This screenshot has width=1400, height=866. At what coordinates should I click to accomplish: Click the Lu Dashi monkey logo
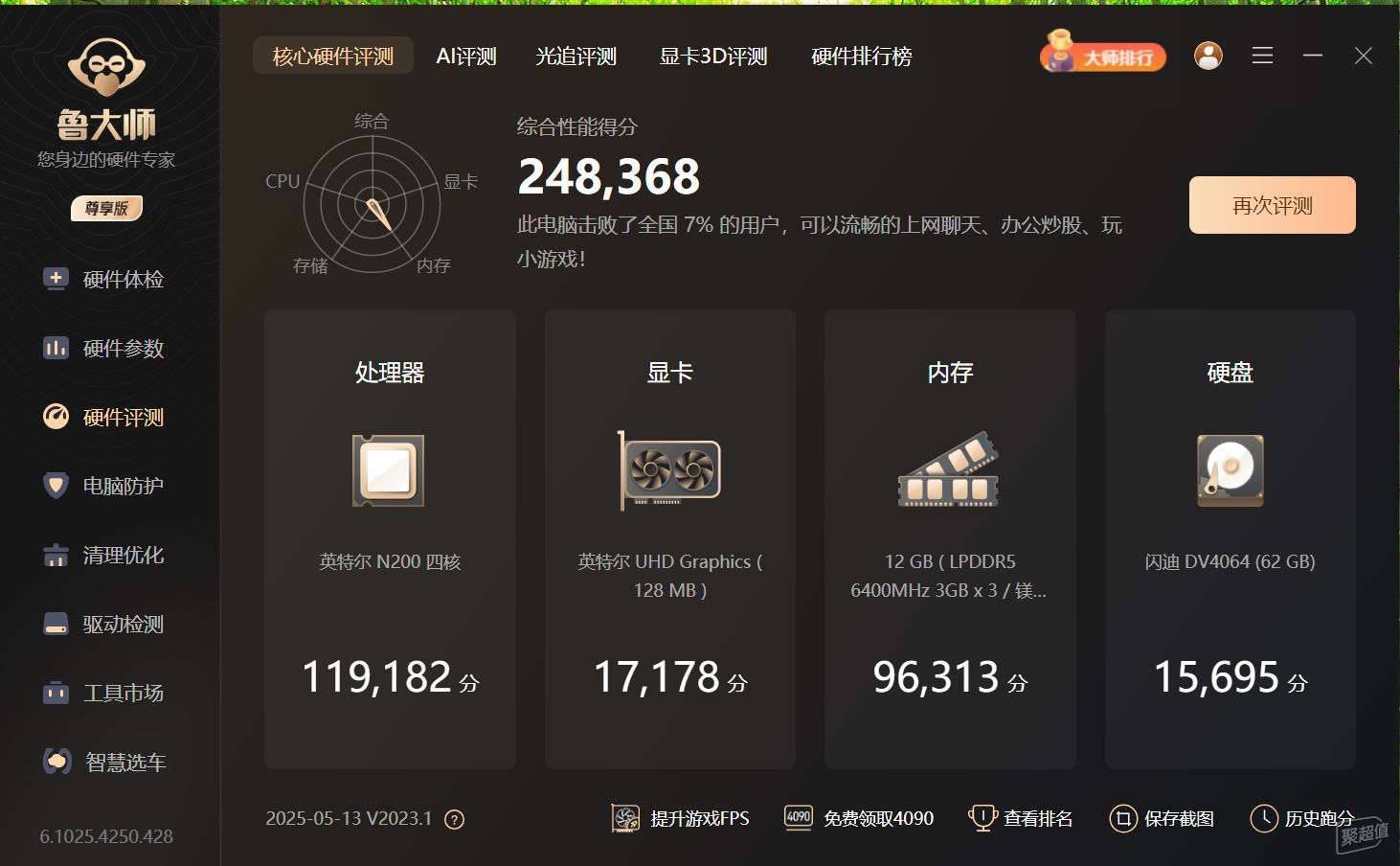tap(106, 67)
